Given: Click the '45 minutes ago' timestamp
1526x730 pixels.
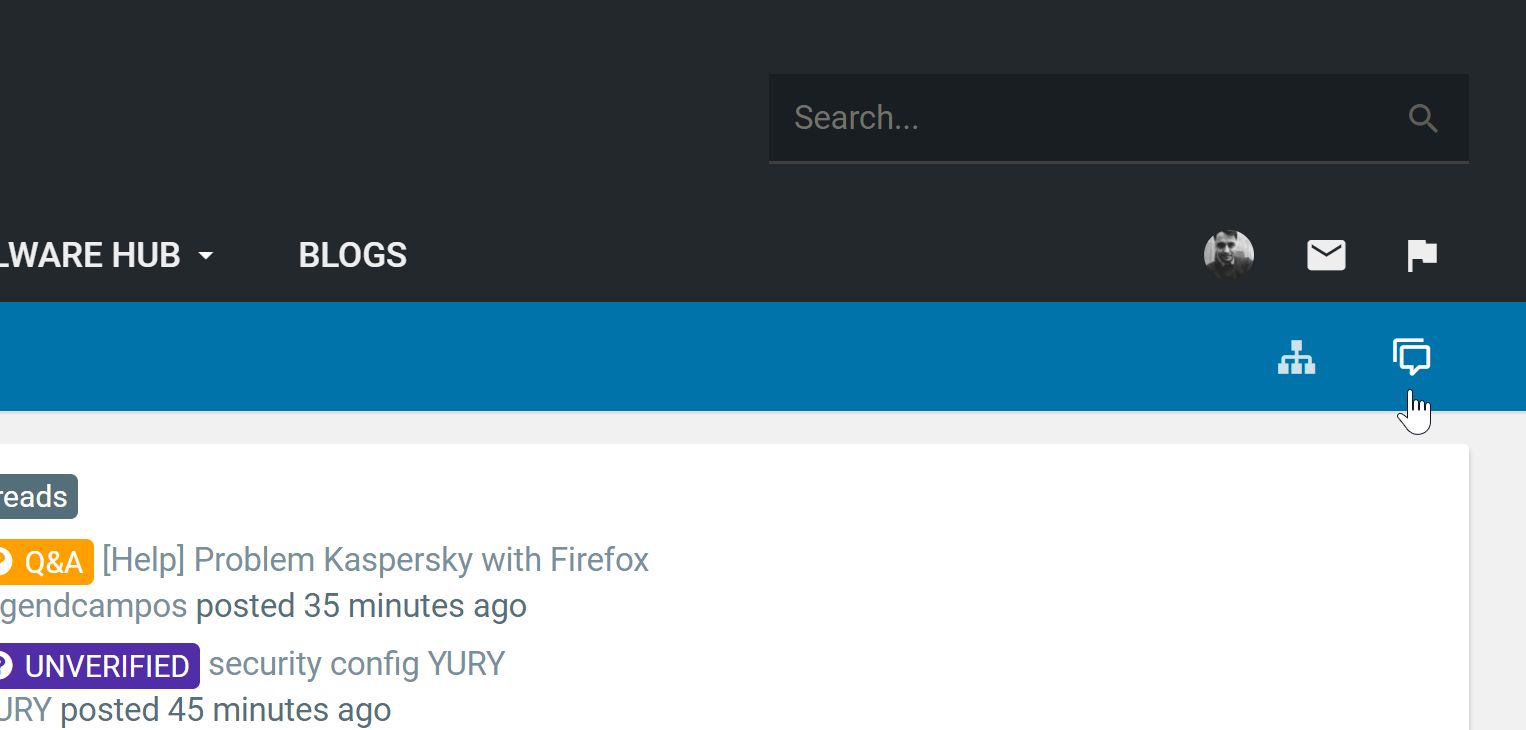Looking at the screenshot, I should pyautogui.click(x=279, y=710).
